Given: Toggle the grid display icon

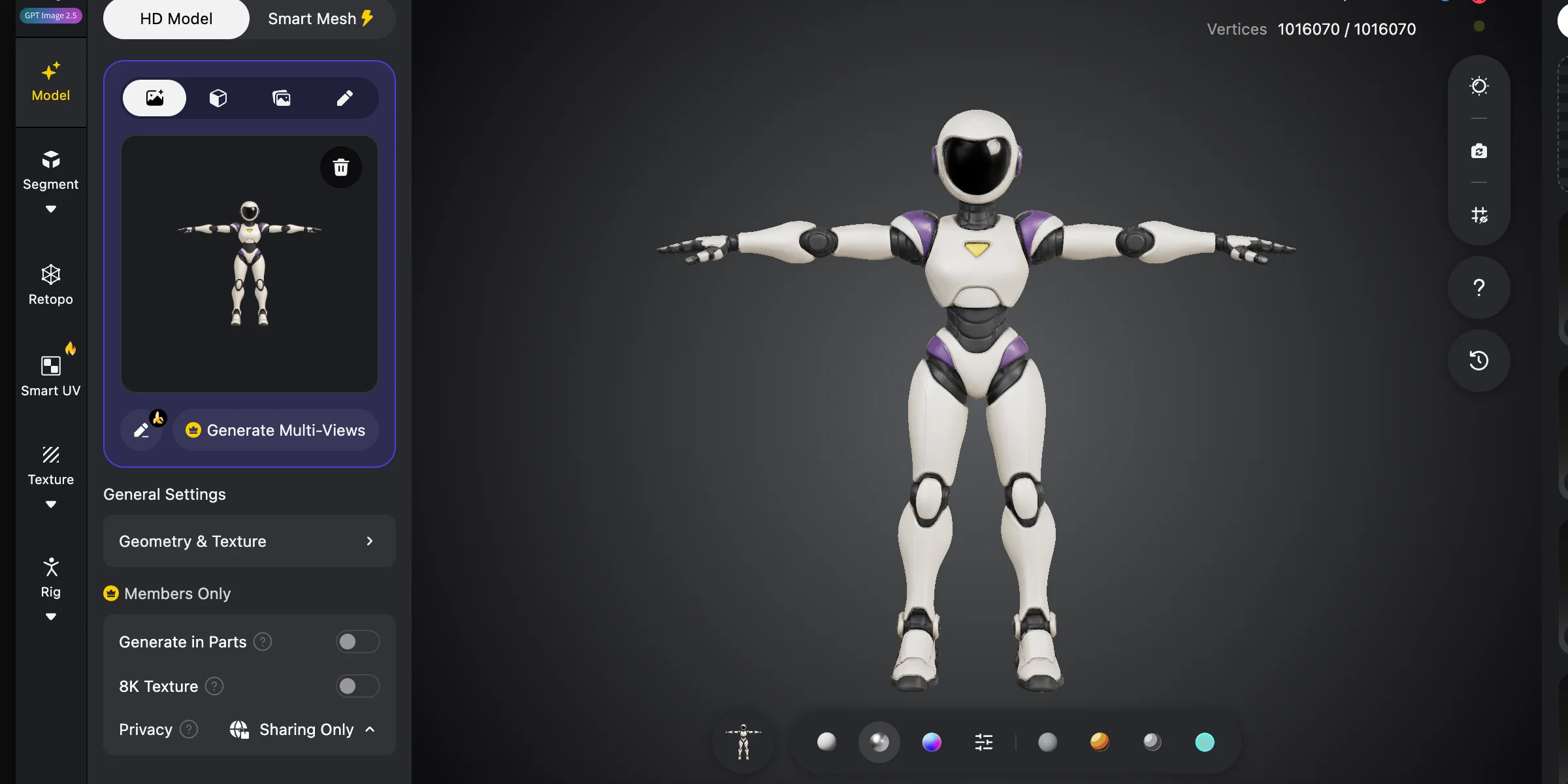Looking at the screenshot, I should [x=1479, y=215].
